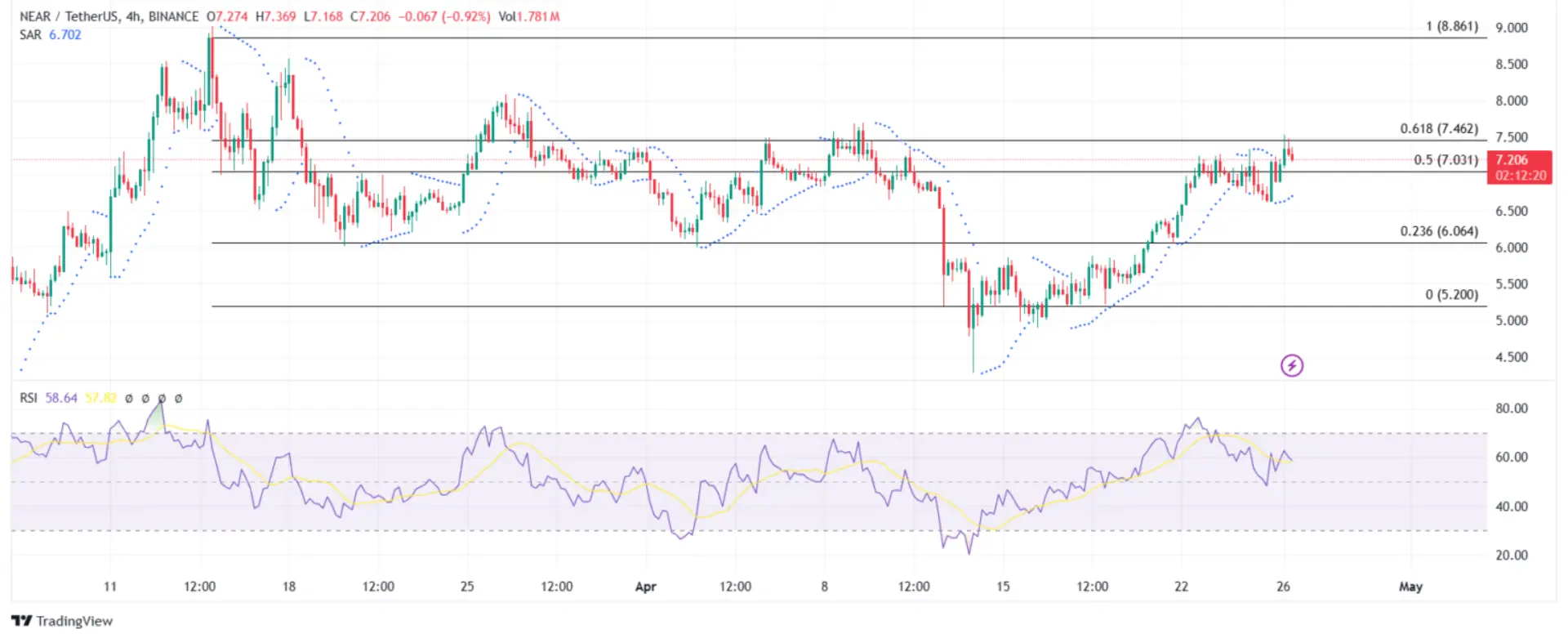
Task: Select the SAR indicator label
Action: pos(30,35)
